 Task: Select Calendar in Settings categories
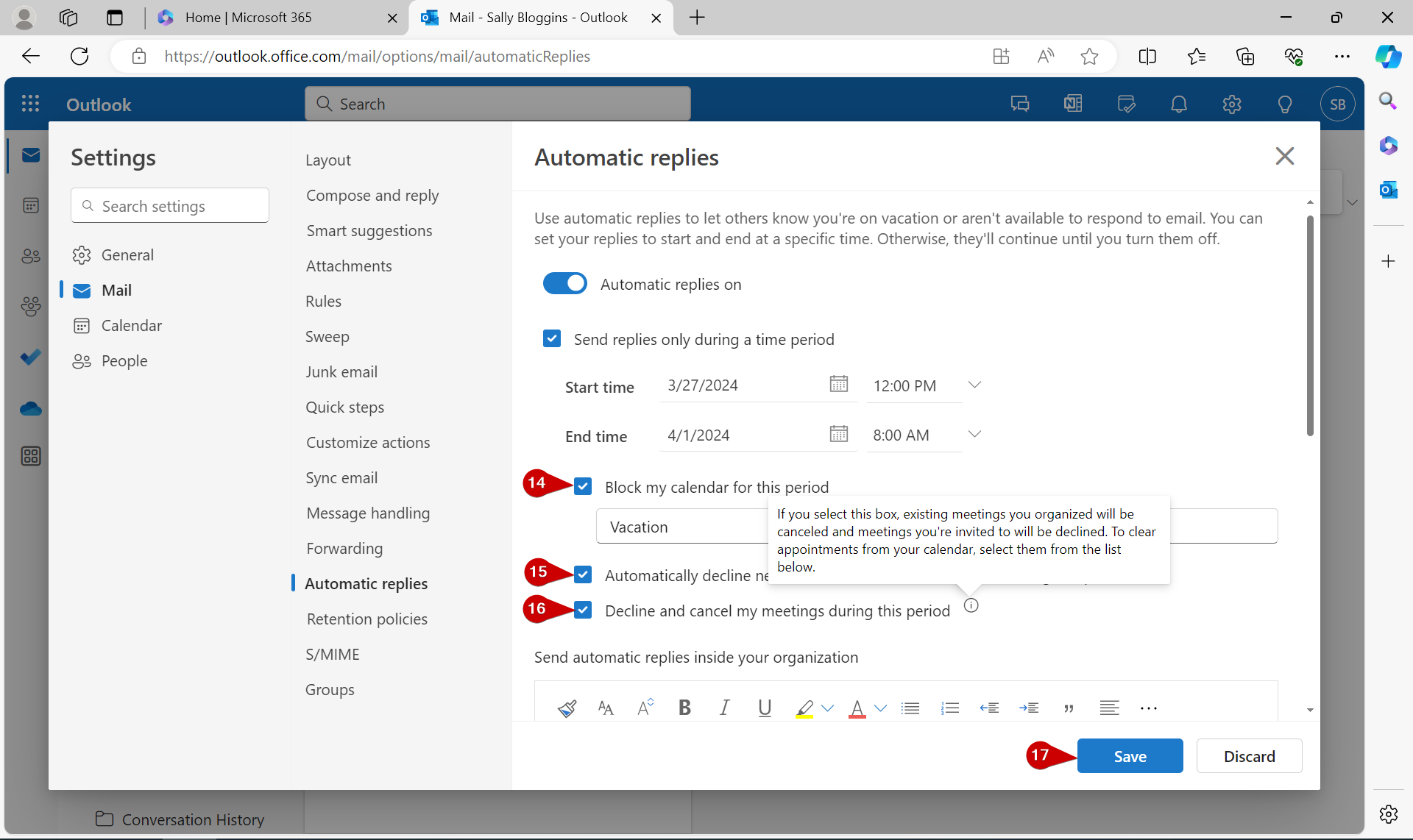tap(131, 325)
